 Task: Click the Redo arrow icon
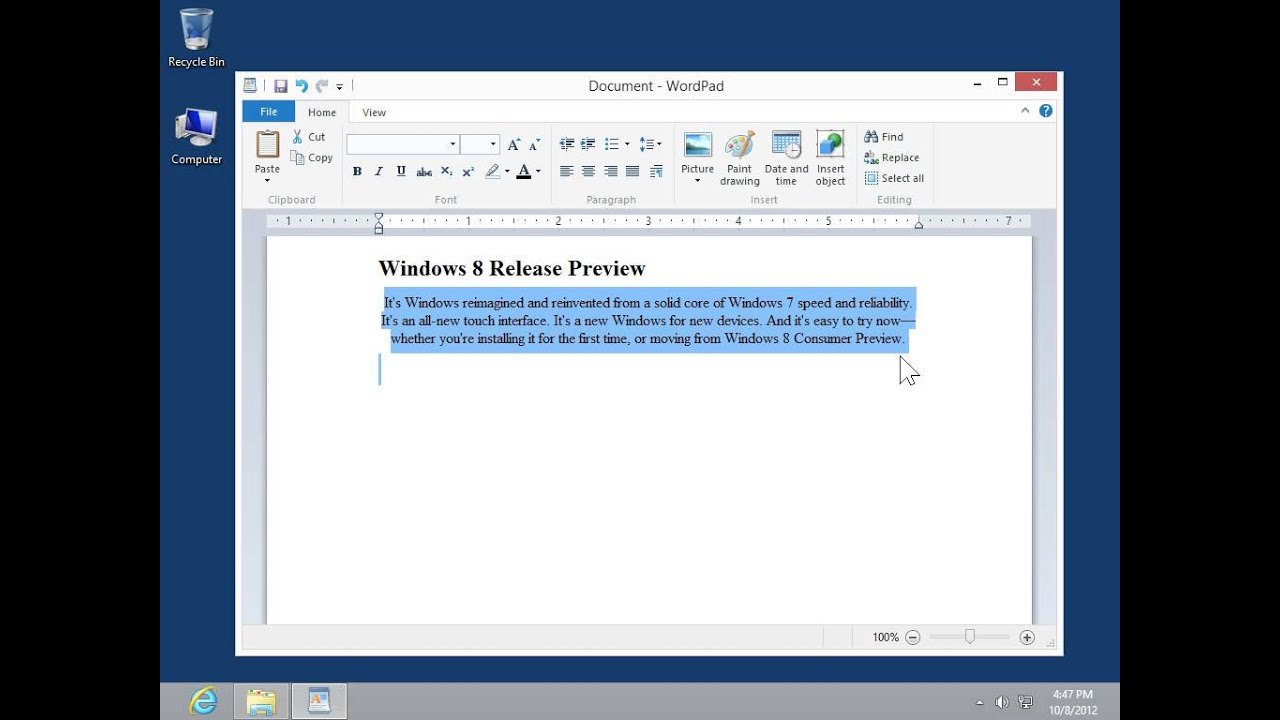(x=321, y=86)
